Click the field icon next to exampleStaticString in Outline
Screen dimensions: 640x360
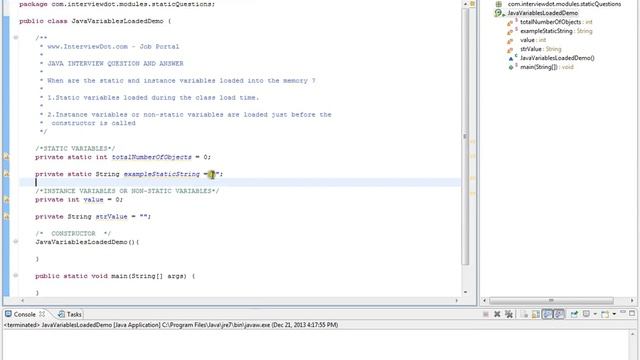coord(510,31)
